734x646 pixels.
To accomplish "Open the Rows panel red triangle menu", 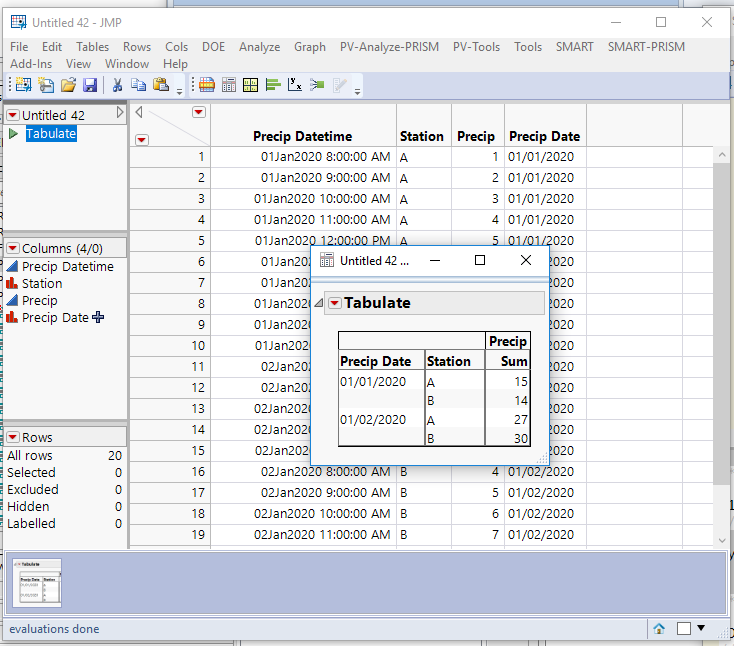I will [13, 437].
